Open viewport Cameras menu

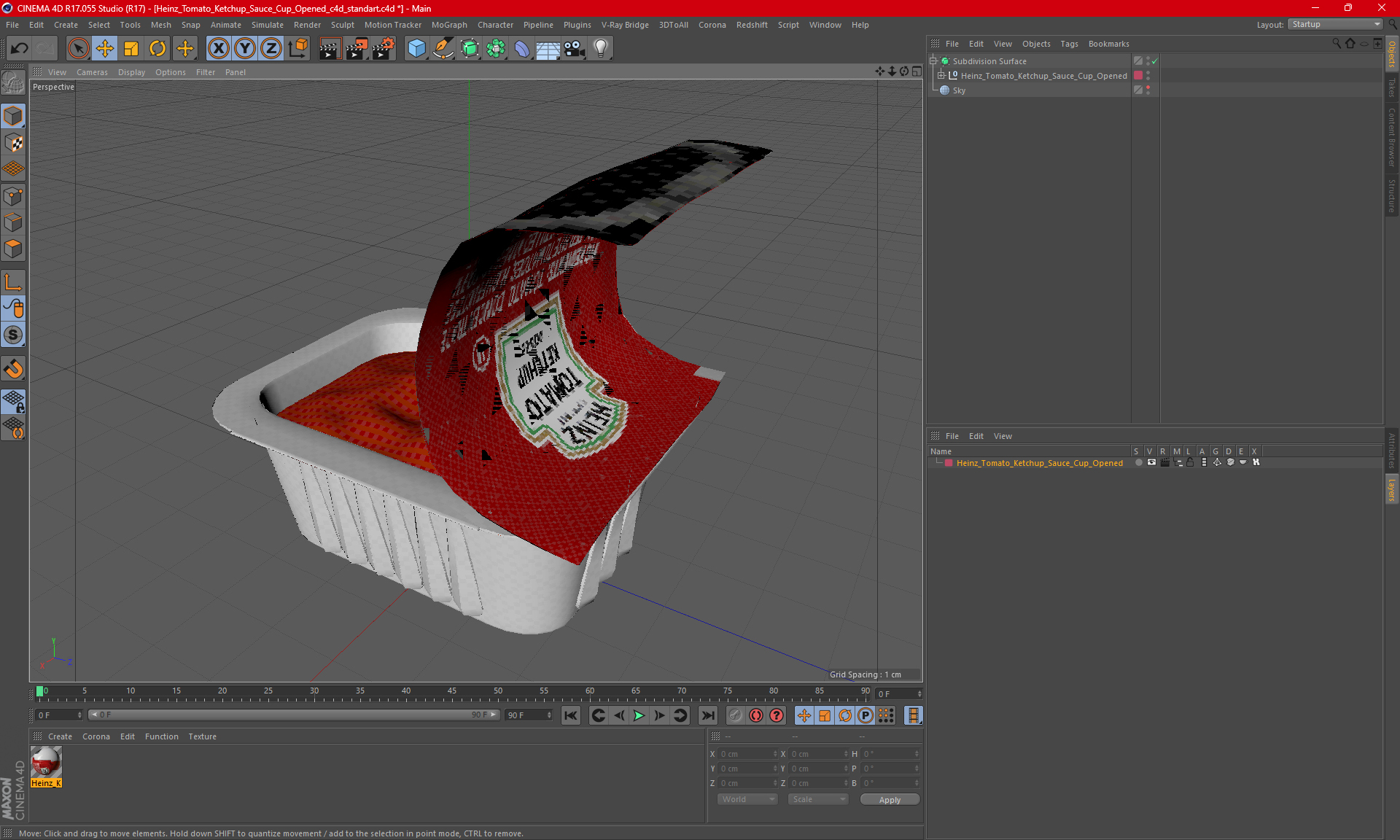pyautogui.click(x=92, y=72)
